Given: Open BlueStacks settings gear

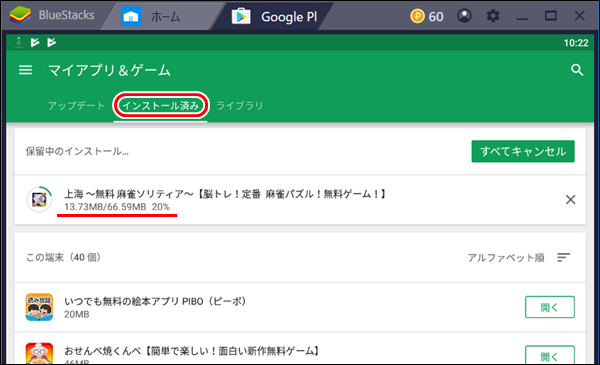Looking at the screenshot, I should 493,16.
